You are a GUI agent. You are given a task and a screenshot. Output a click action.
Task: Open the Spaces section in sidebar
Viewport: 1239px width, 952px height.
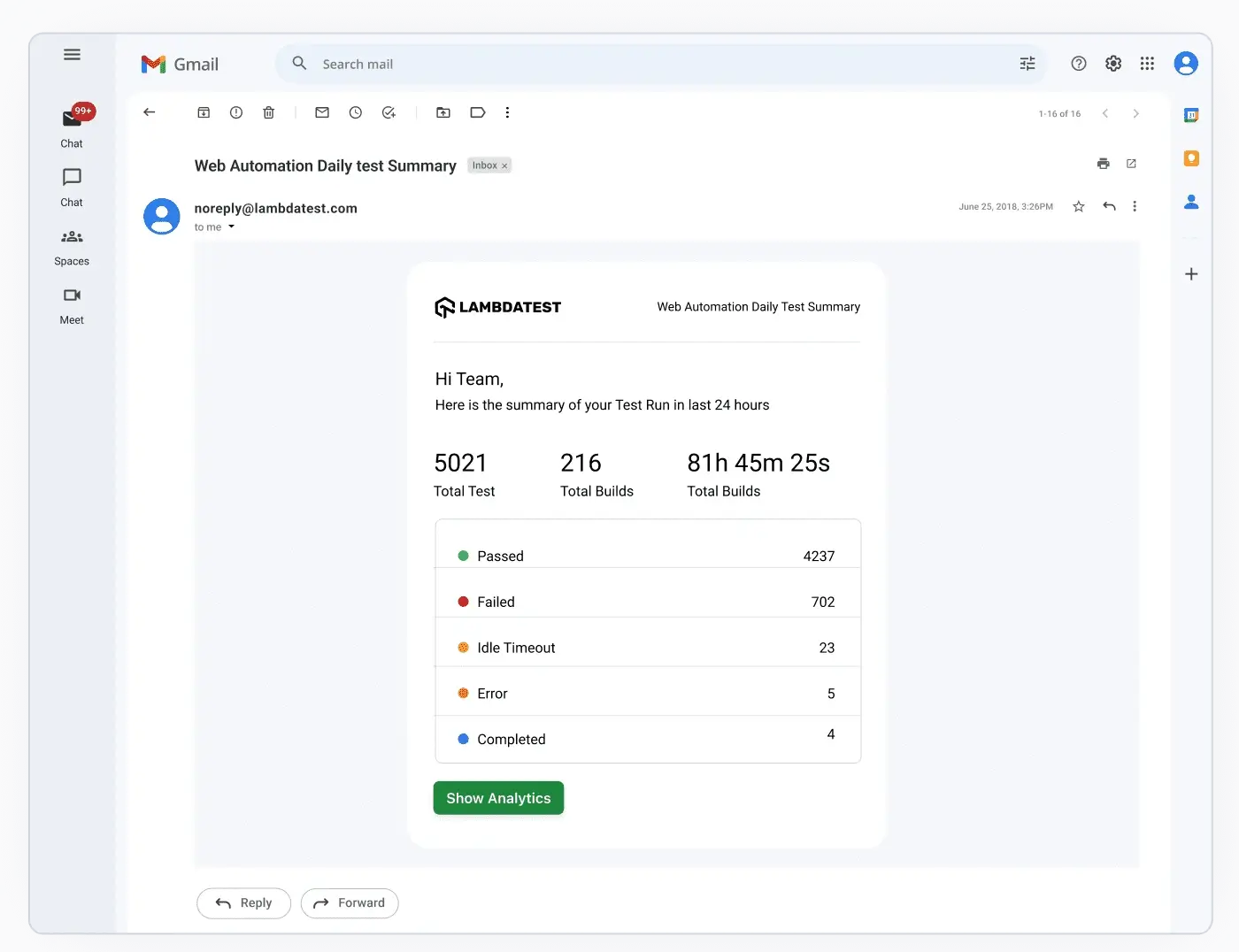coord(72,247)
